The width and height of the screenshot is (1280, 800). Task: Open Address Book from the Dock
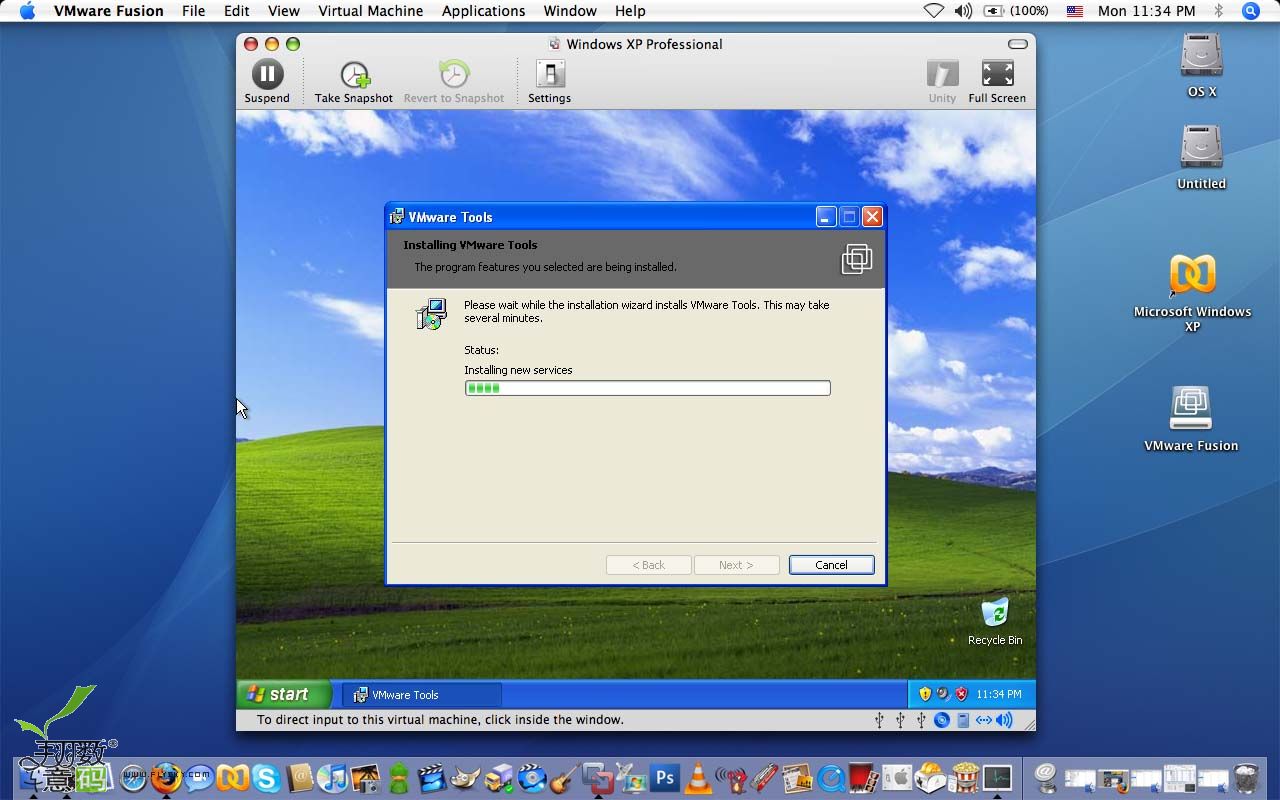pos(300,777)
